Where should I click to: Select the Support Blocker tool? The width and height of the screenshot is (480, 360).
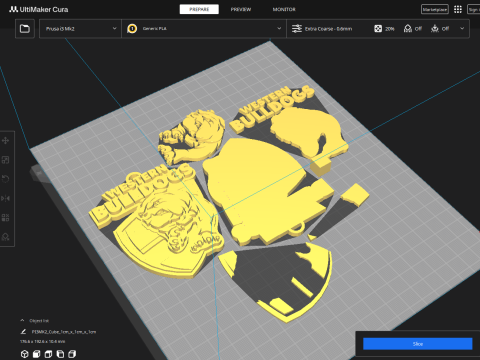[5, 237]
